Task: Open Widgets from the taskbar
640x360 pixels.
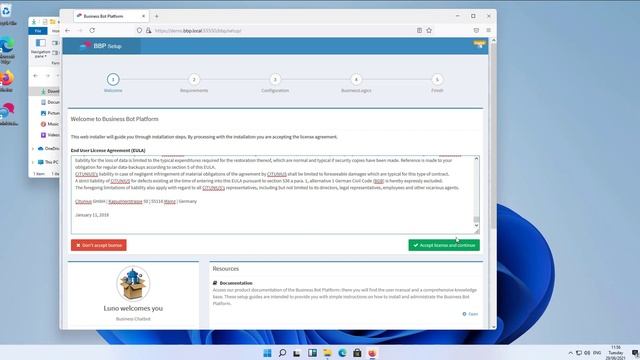Action: click(312, 353)
